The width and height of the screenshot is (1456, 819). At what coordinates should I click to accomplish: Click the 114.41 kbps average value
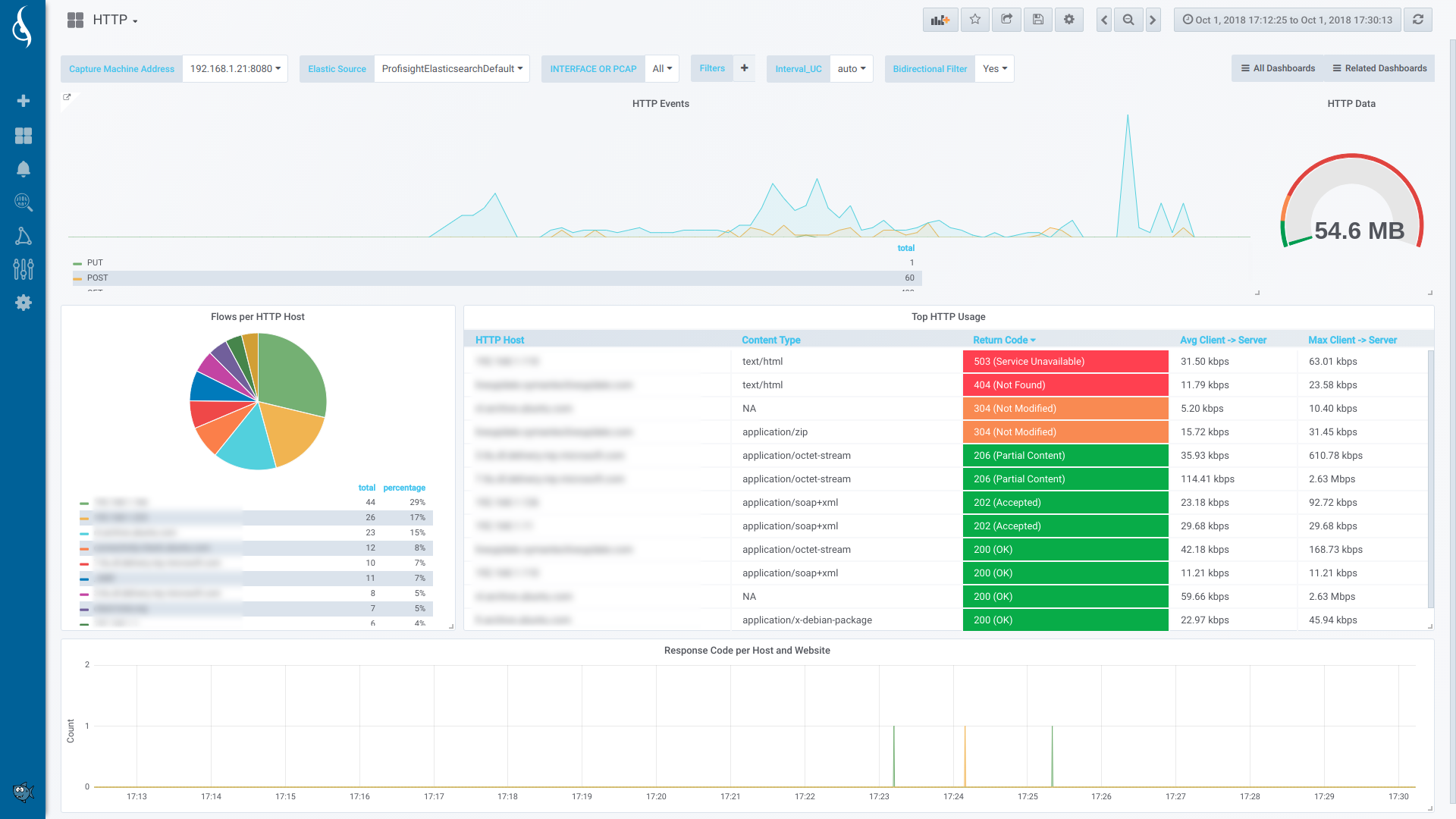(1207, 479)
